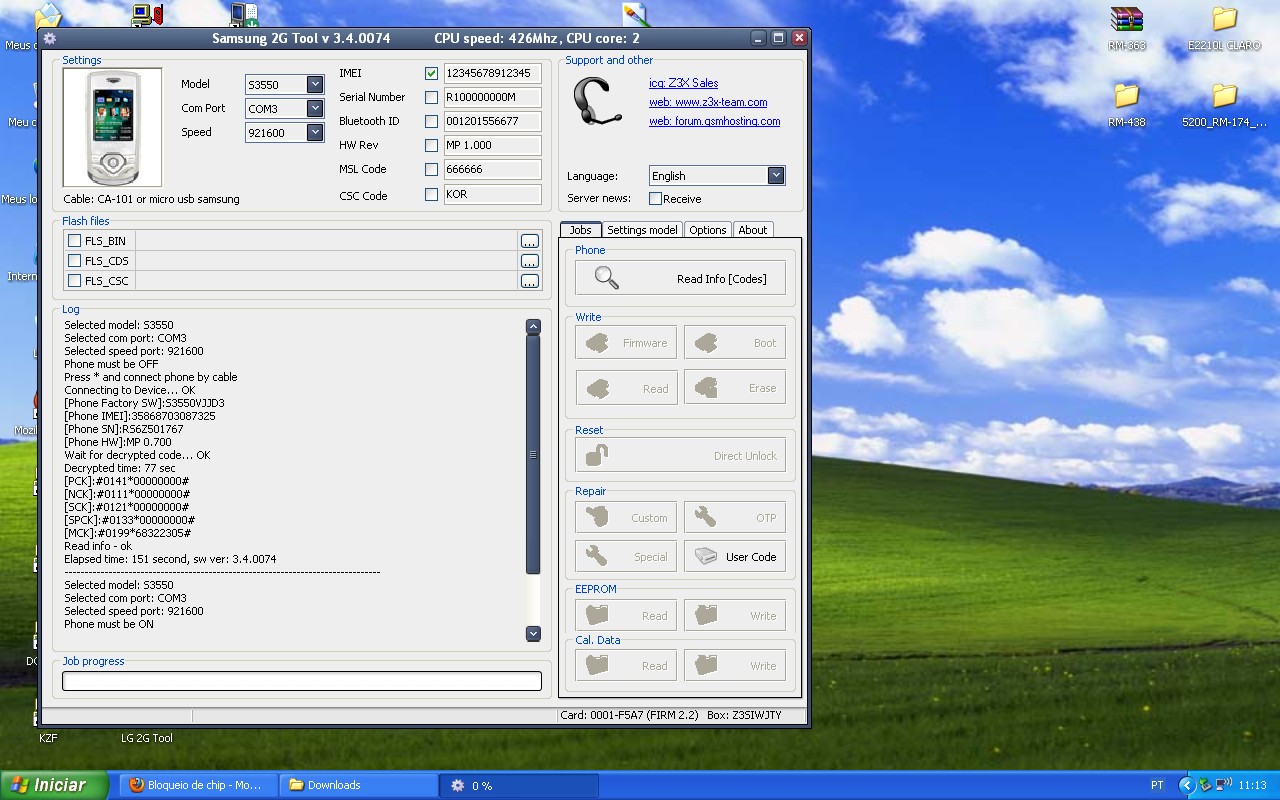Click the Repair OTP button
Screen dimensions: 1280x800
[735, 518]
